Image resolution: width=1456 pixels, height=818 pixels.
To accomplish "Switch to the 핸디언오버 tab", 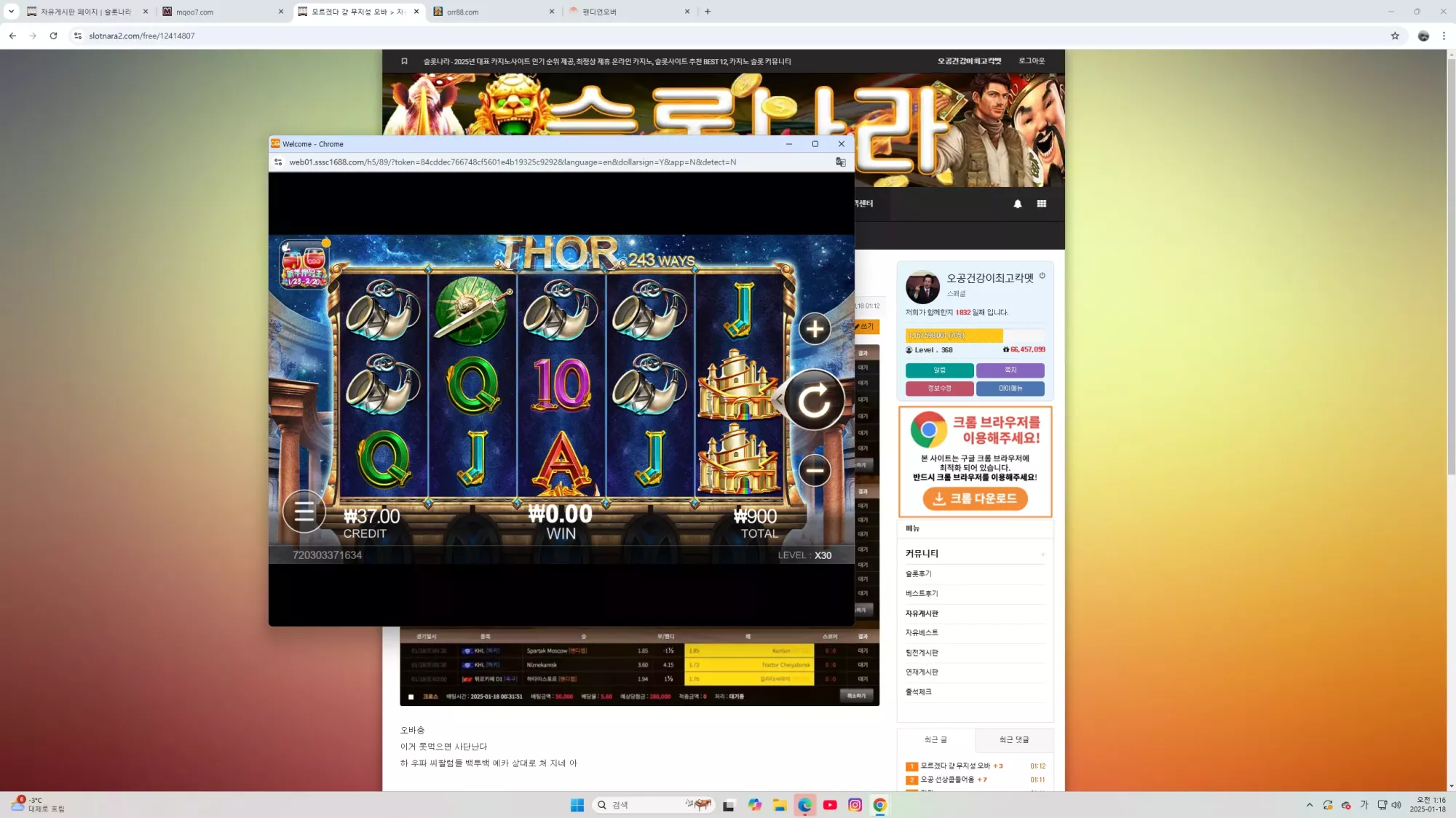I will point(629,12).
